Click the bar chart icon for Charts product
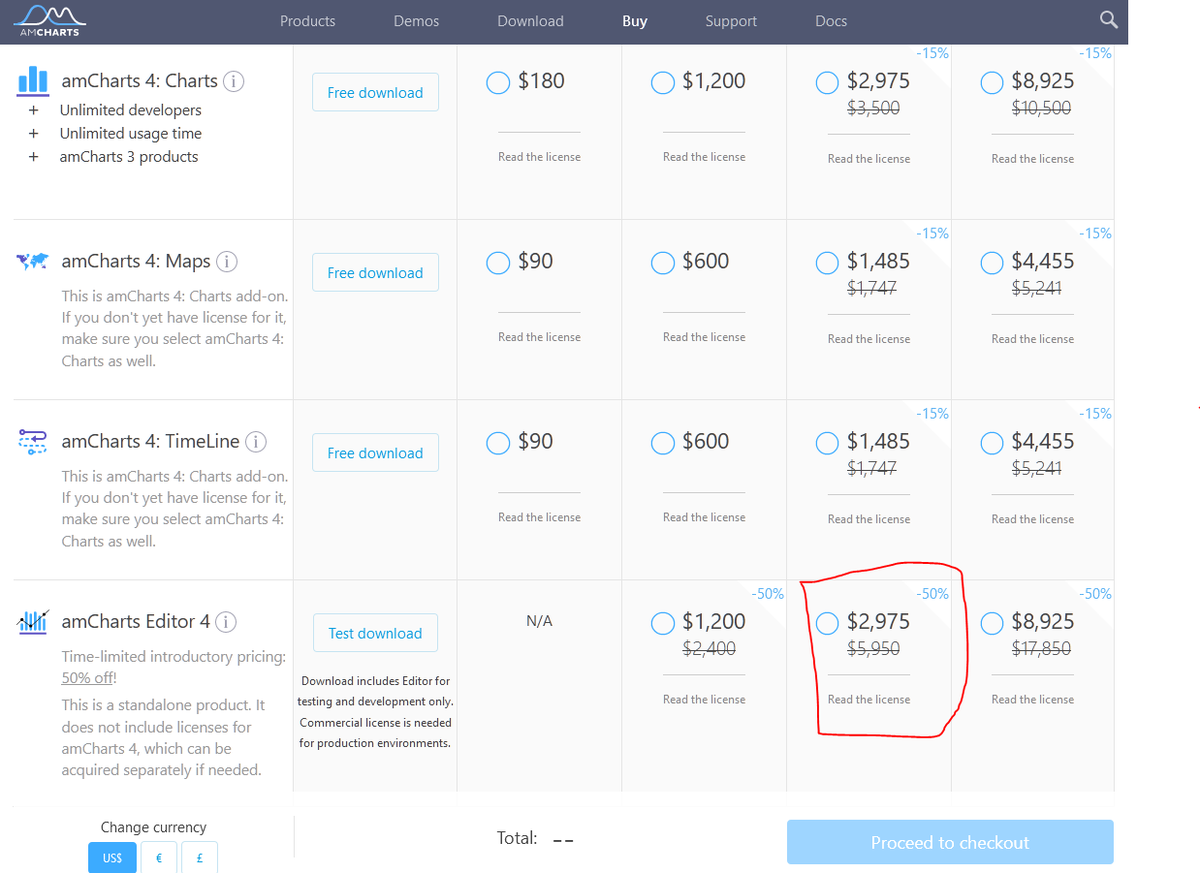 (x=34, y=80)
